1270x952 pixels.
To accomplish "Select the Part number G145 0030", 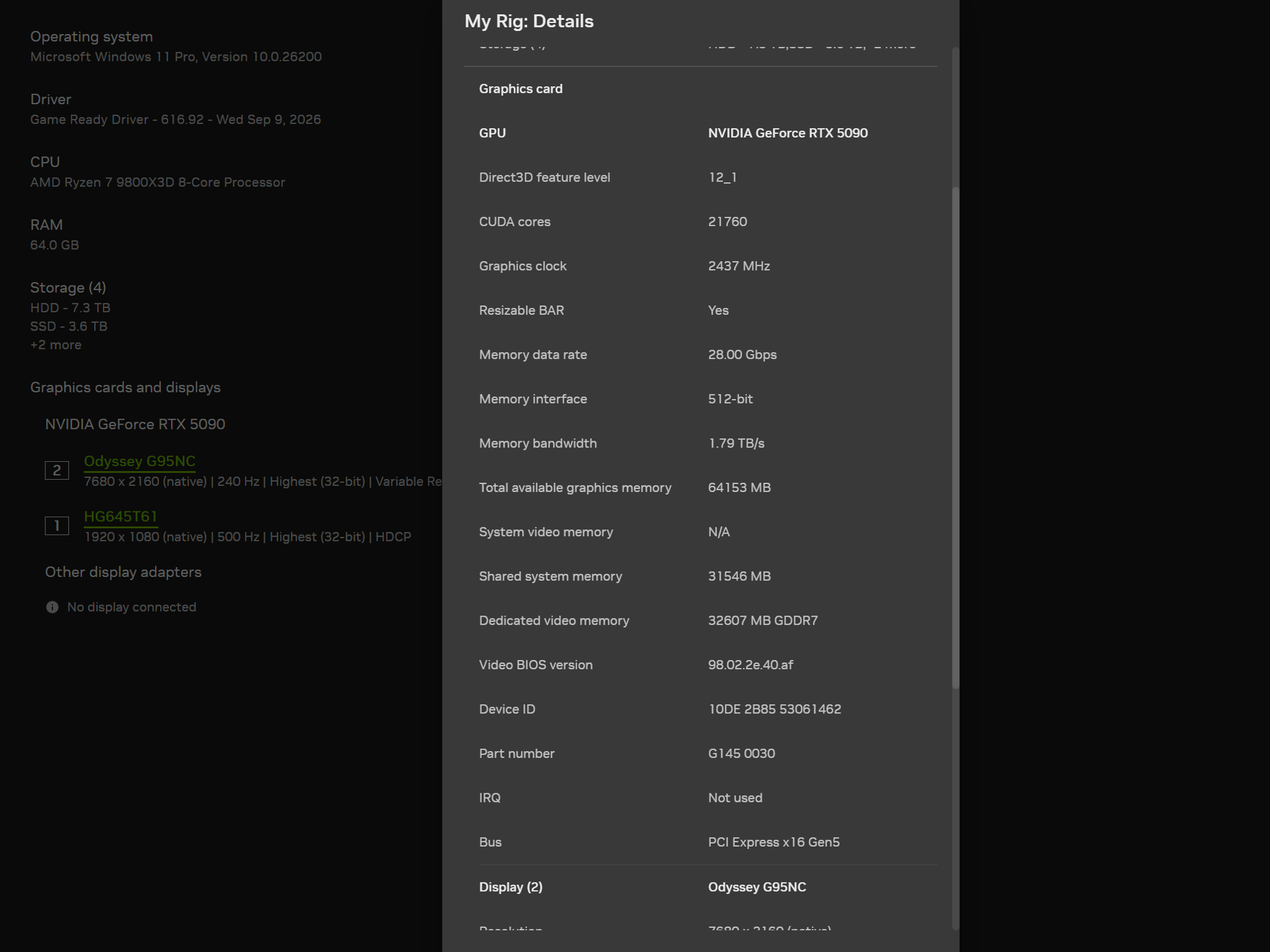I will (x=742, y=754).
